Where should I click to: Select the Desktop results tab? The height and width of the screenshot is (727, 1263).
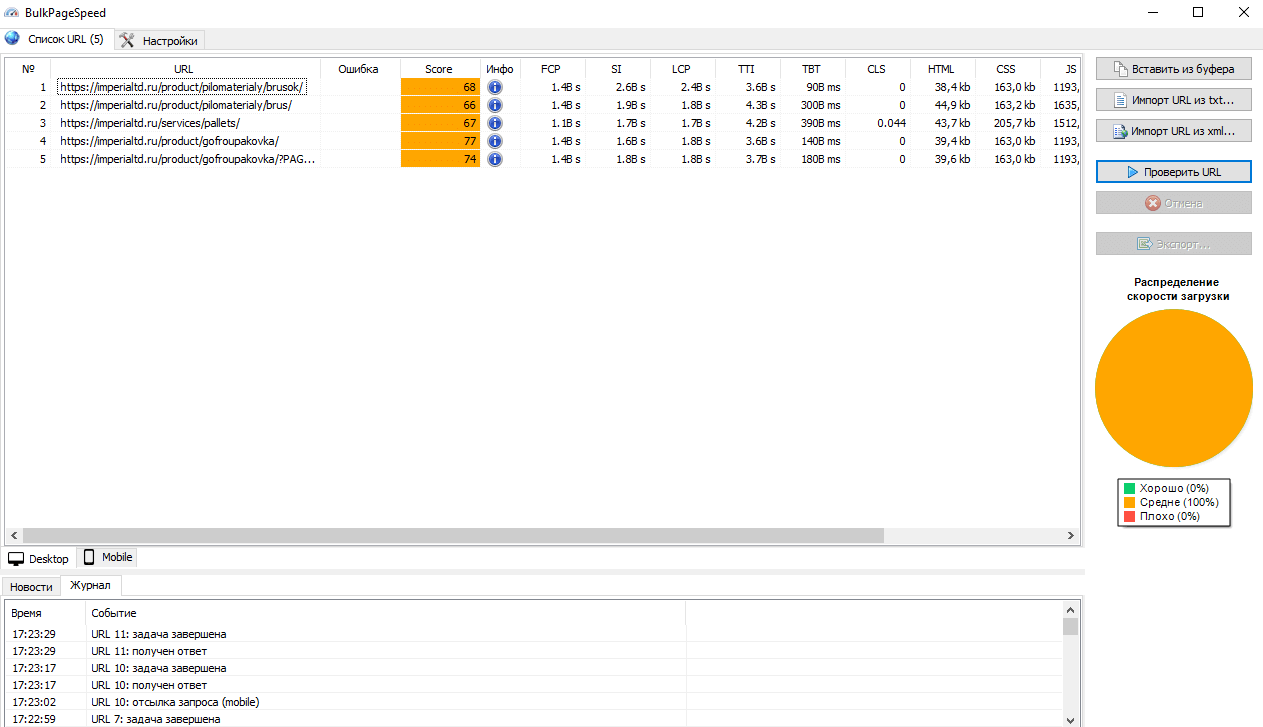(39, 558)
